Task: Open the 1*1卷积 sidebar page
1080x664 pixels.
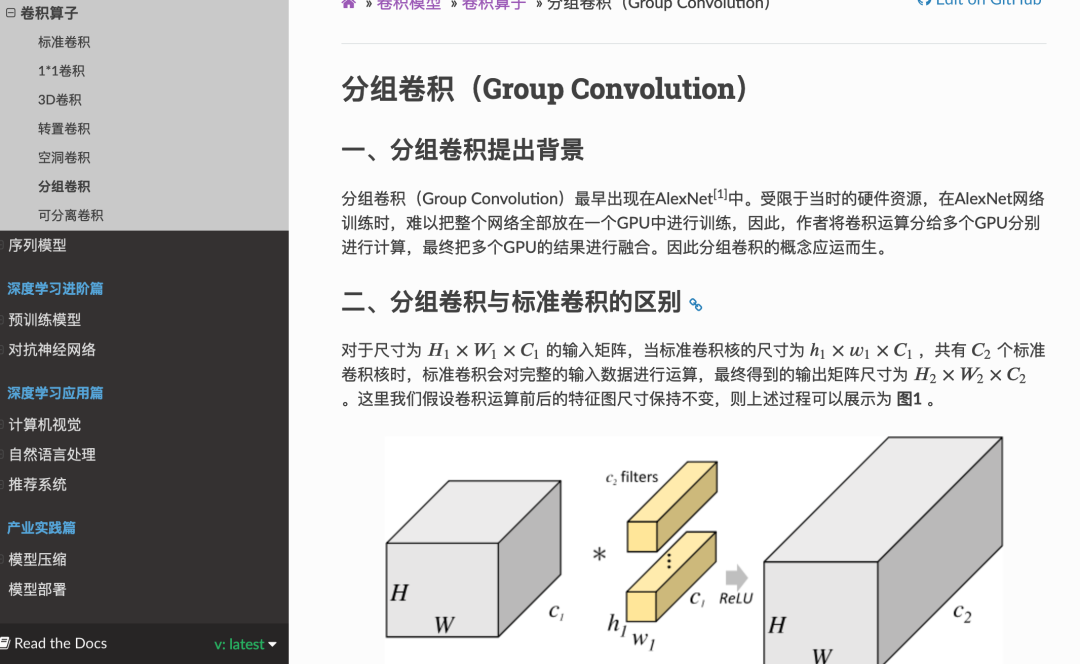Action: 61,71
